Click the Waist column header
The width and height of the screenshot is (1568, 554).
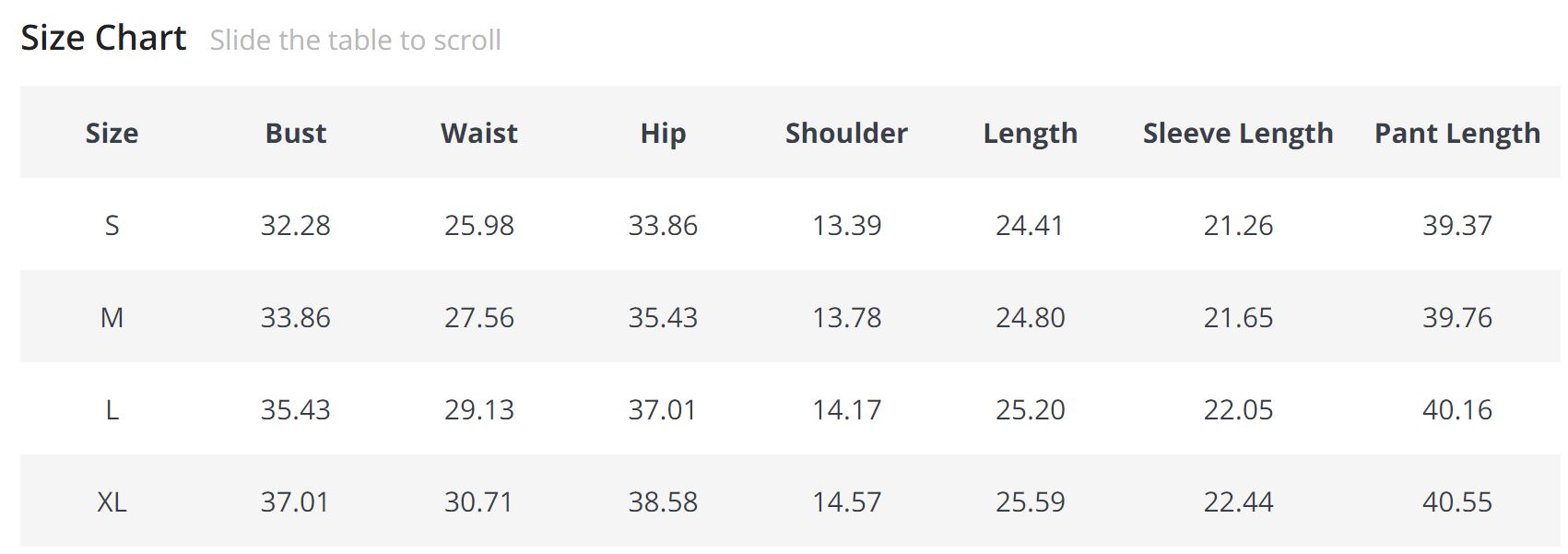(x=478, y=133)
